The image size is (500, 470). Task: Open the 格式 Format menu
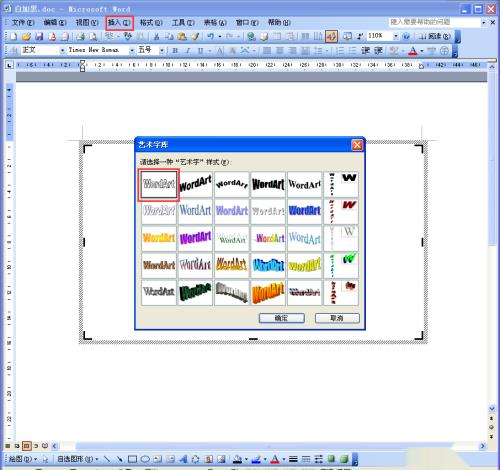151,23
